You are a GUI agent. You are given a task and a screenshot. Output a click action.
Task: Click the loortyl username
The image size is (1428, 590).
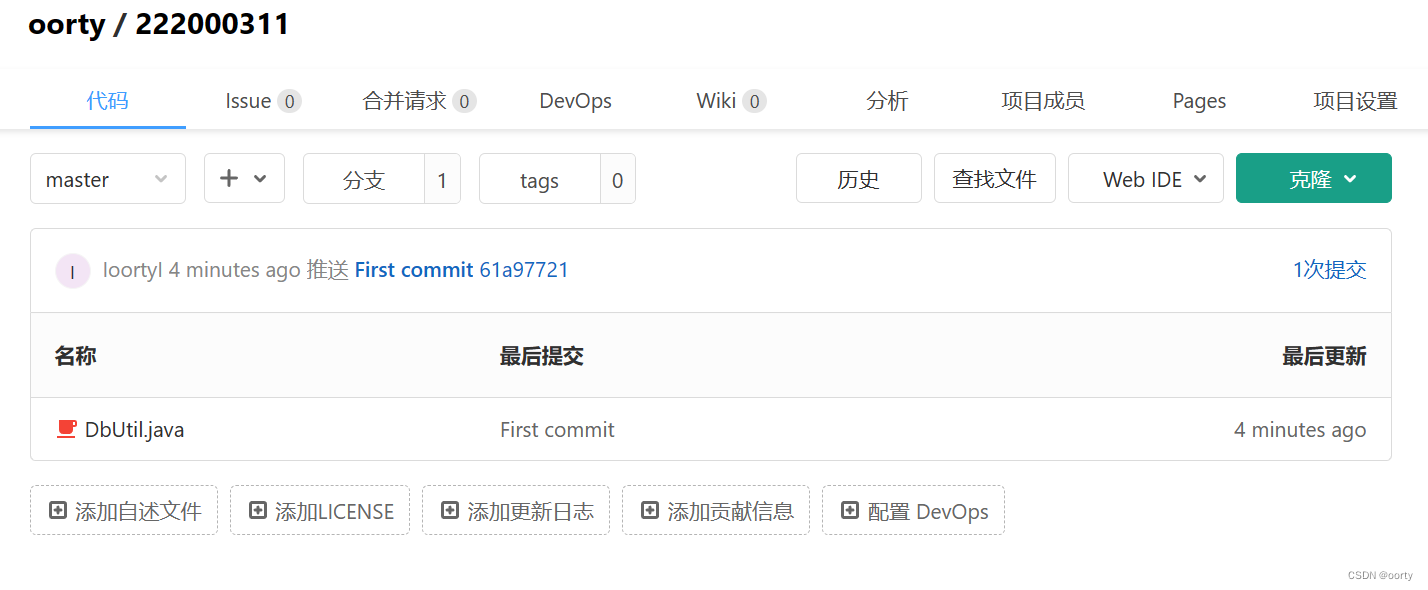[x=132, y=270]
